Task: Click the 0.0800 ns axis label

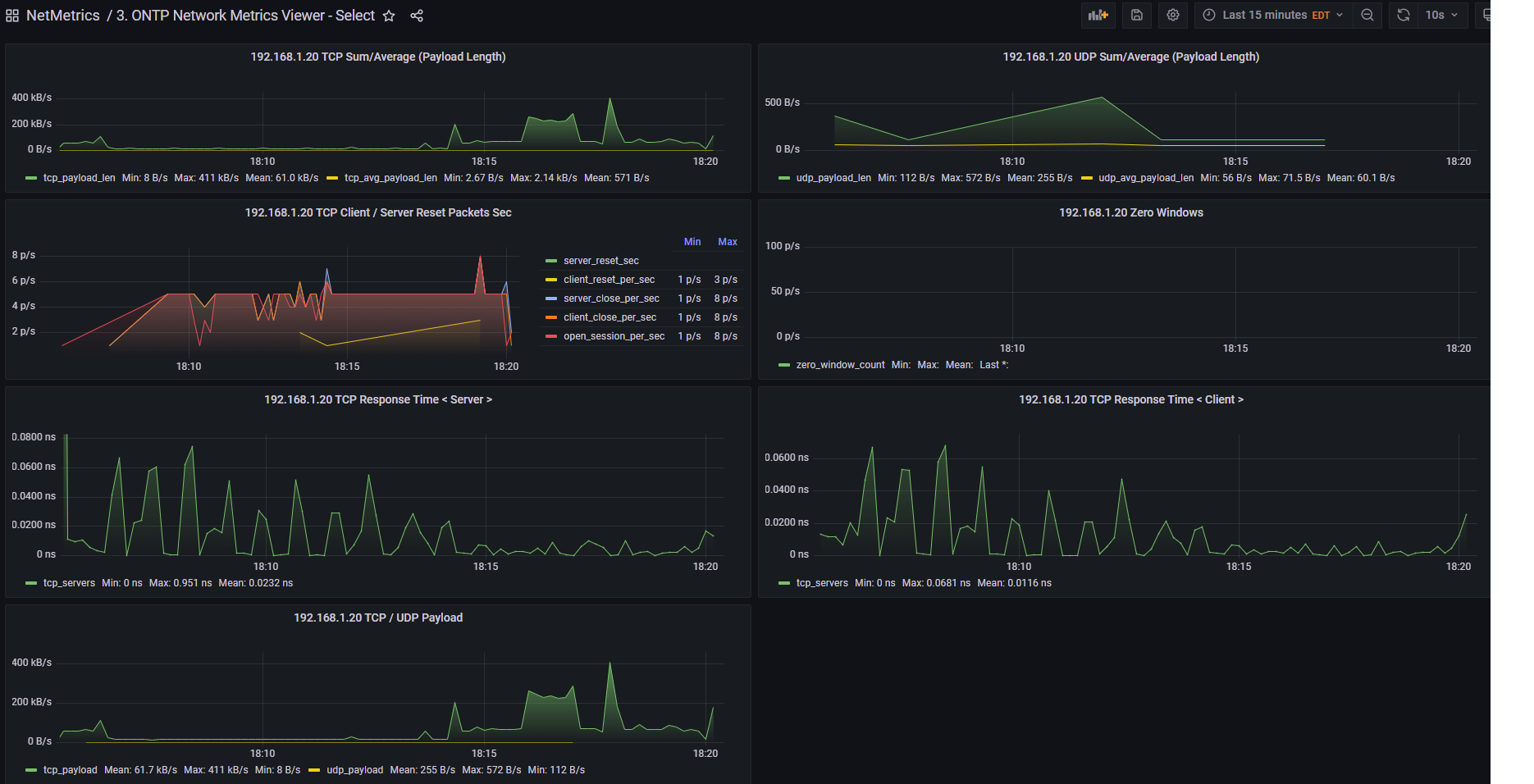Action: (x=34, y=437)
